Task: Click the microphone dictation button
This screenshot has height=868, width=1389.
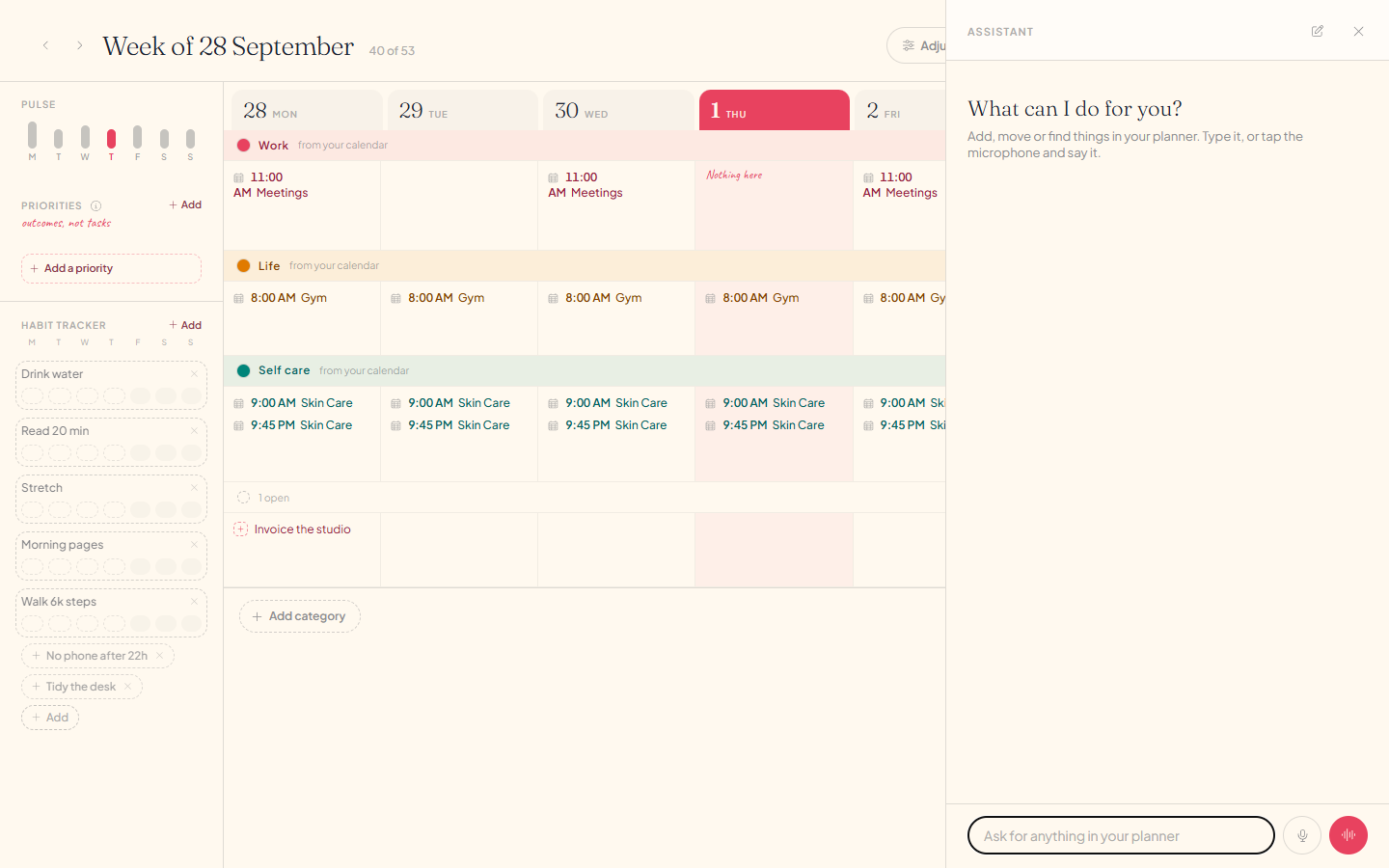Action: (x=1302, y=835)
